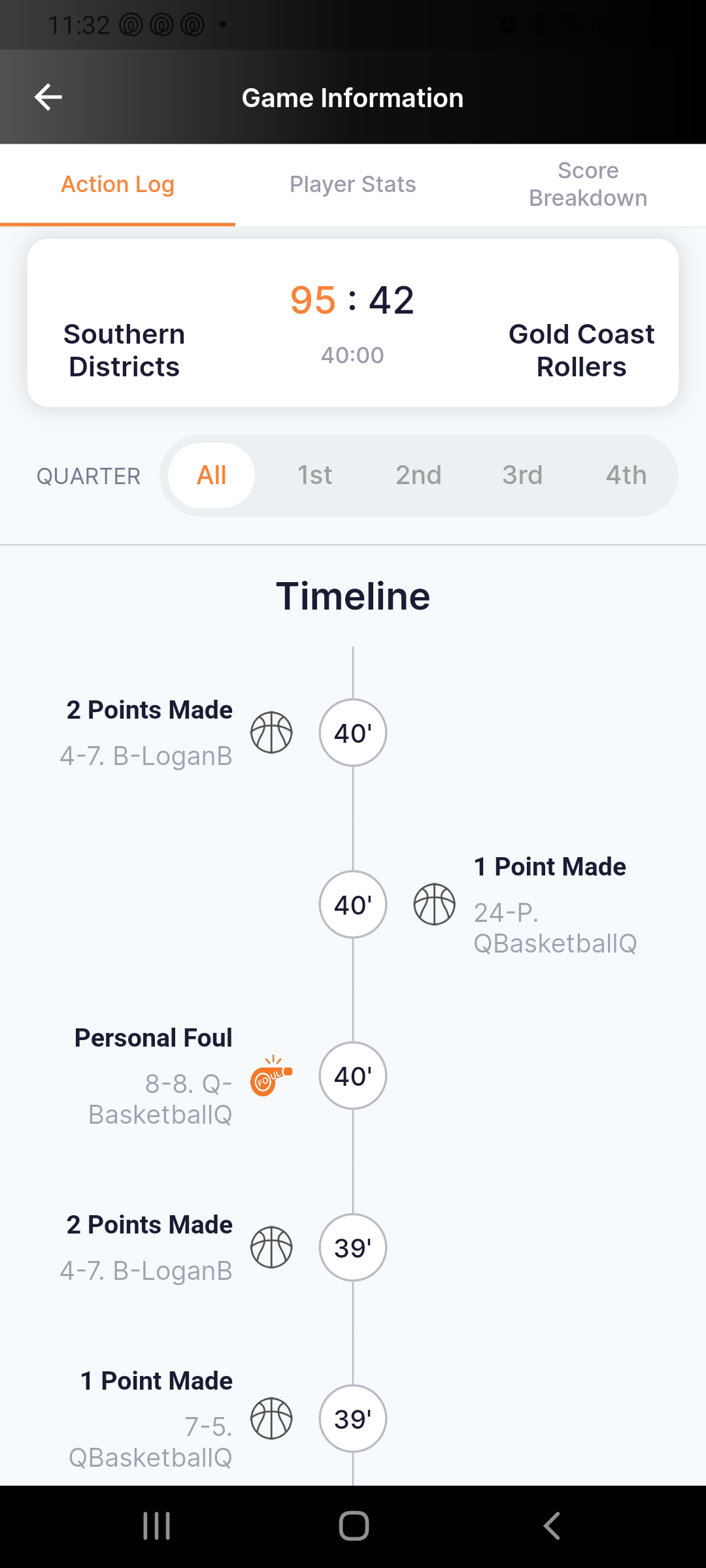Tap basketball icon next to 24-P. QBasketballQ
The height and width of the screenshot is (1568, 706).
[x=435, y=904]
